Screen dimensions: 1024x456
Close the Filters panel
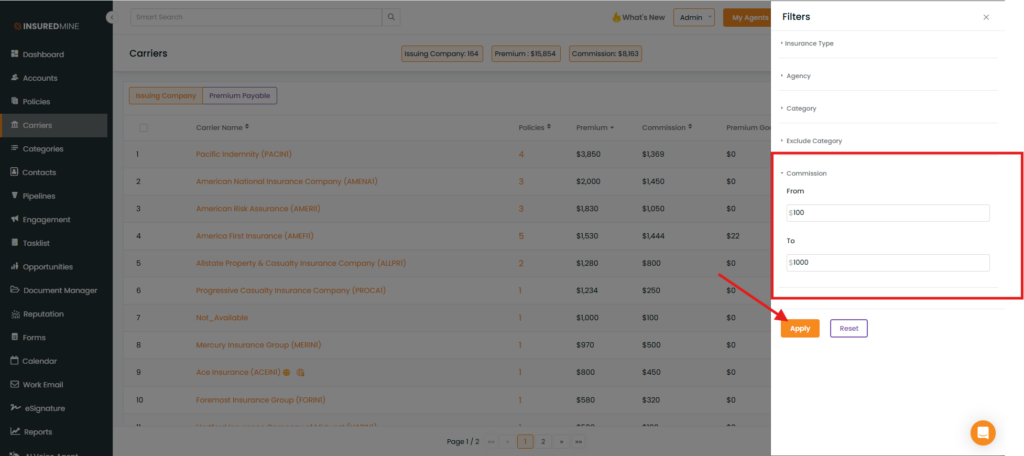[x=986, y=18]
